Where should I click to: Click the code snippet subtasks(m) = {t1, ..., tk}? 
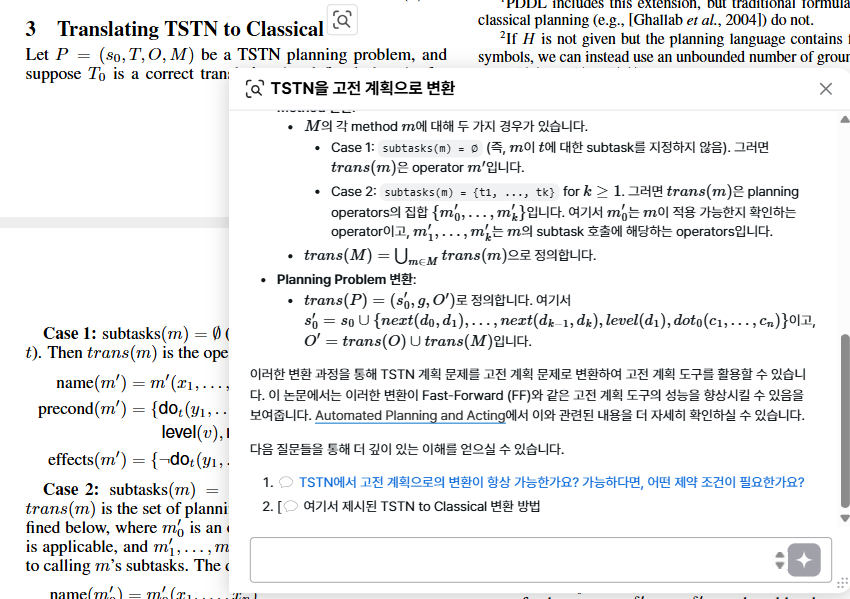click(469, 192)
